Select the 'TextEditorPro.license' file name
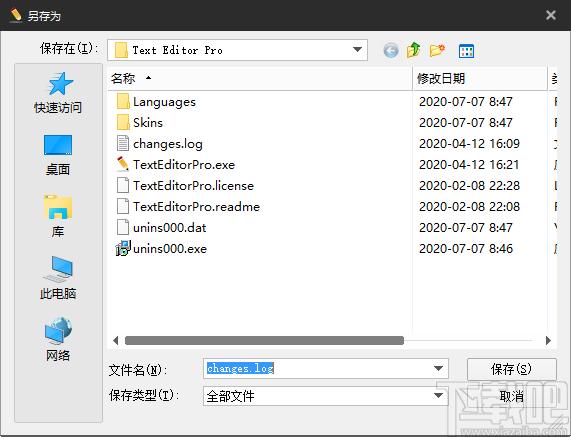This screenshot has width=571, height=437. (193, 186)
